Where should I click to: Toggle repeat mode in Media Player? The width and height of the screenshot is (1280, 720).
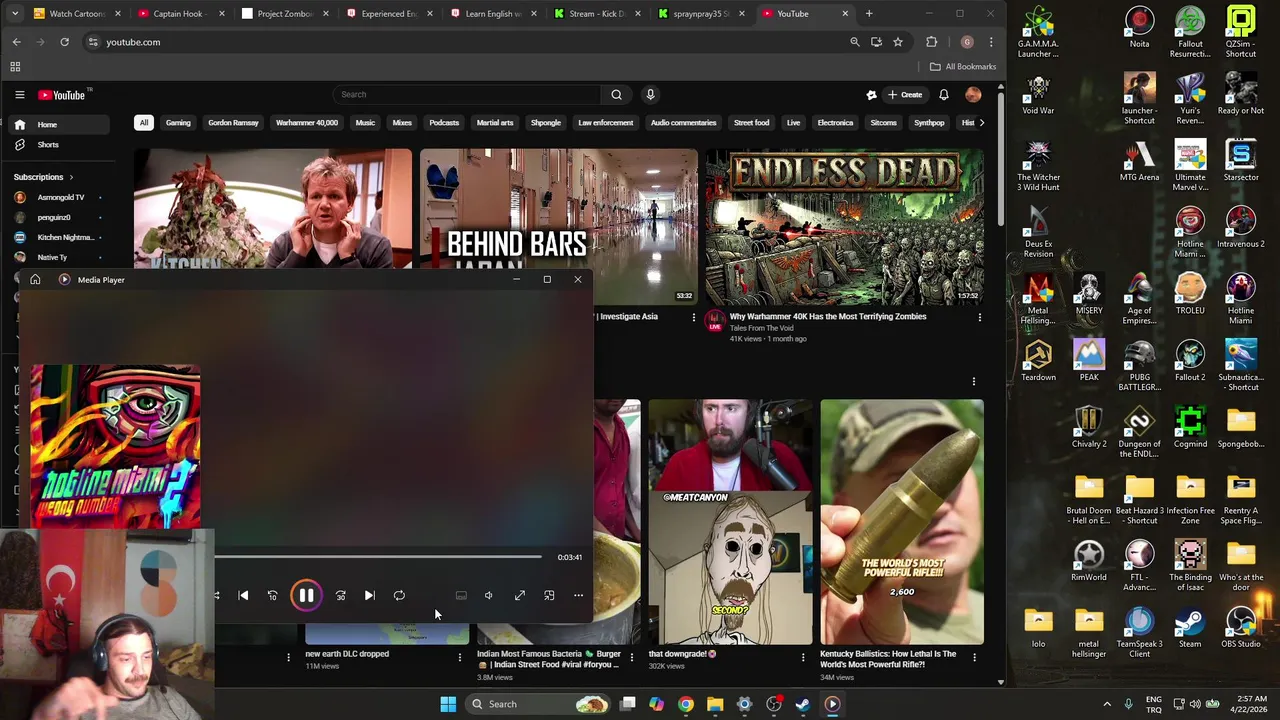tap(399, 595)
